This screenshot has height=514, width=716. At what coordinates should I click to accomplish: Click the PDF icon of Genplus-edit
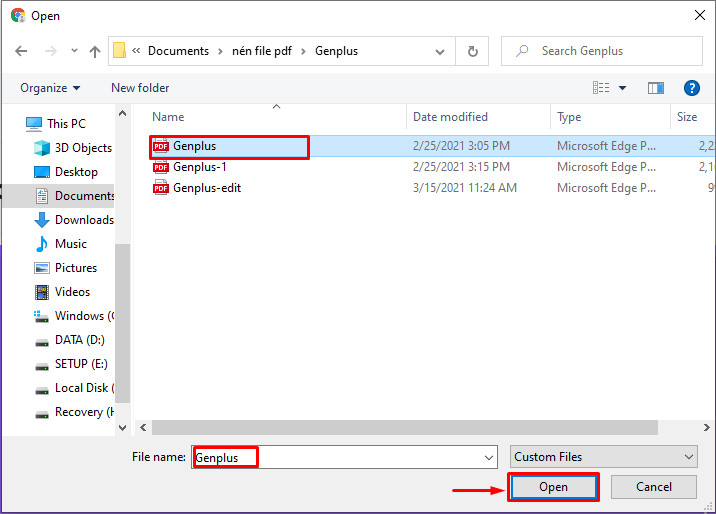[161, 188]
